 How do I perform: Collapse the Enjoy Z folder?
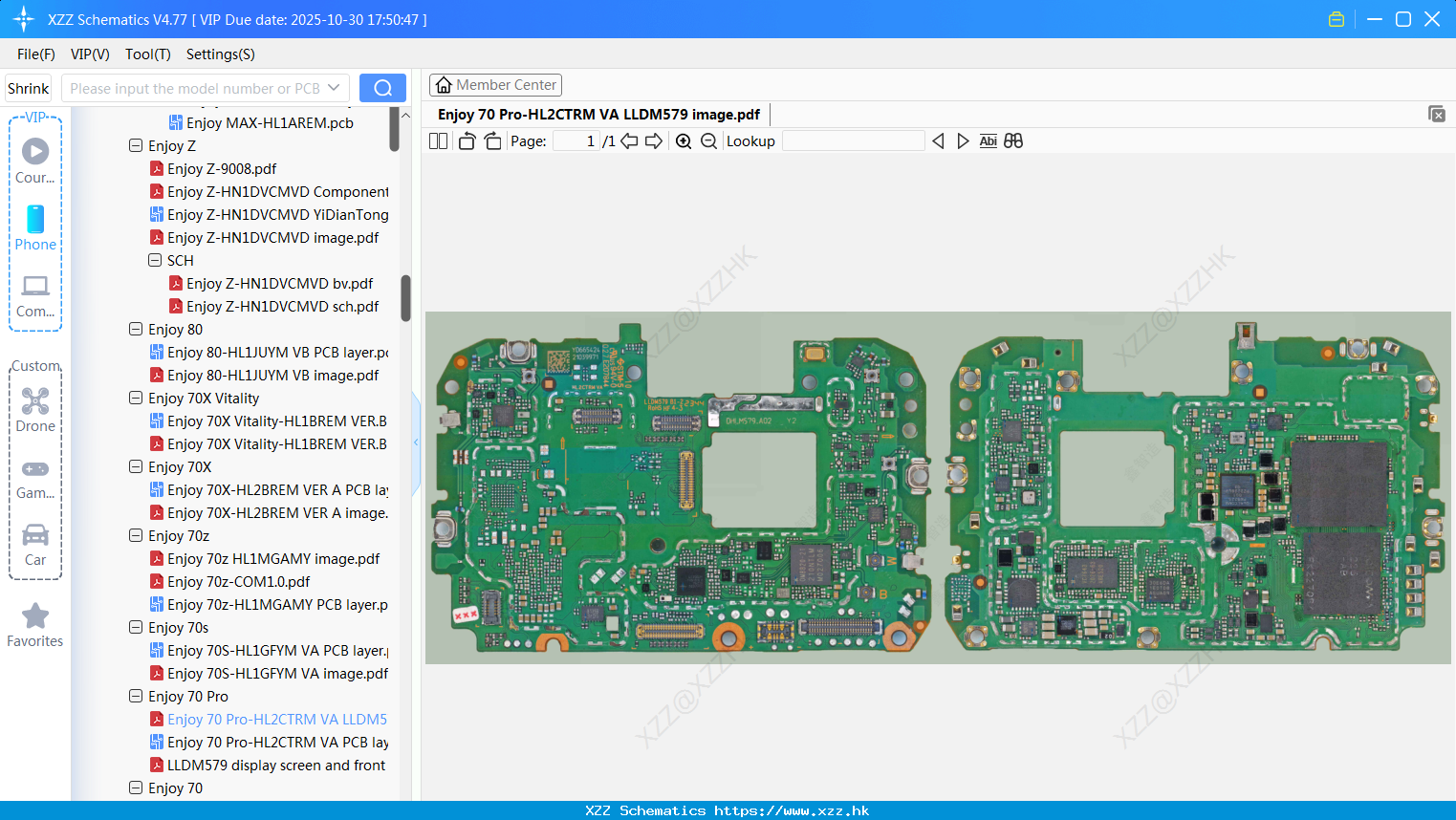(136, 146)
